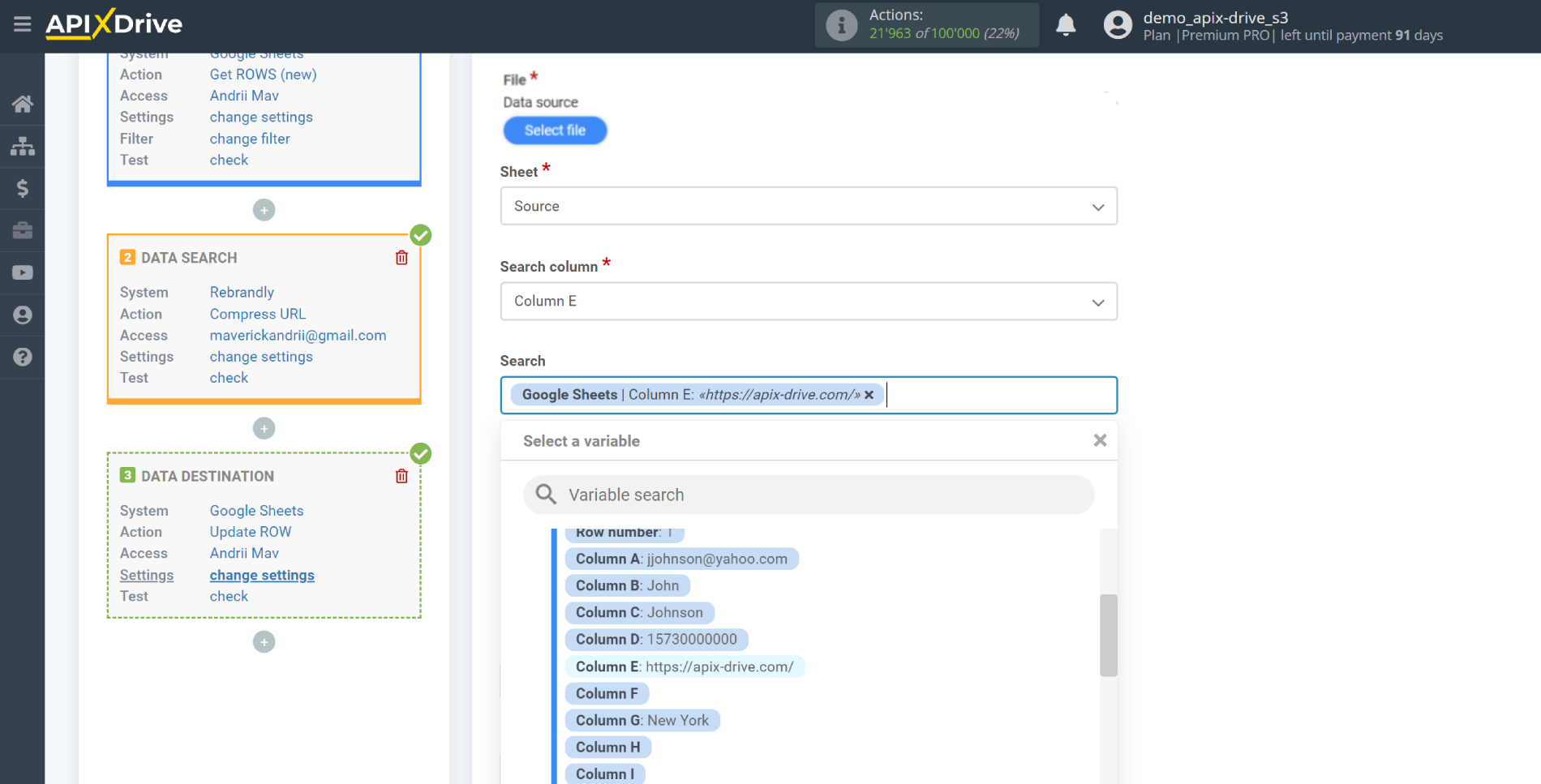
Task: Add step below the Data Source block
Action: pos(264,210)
